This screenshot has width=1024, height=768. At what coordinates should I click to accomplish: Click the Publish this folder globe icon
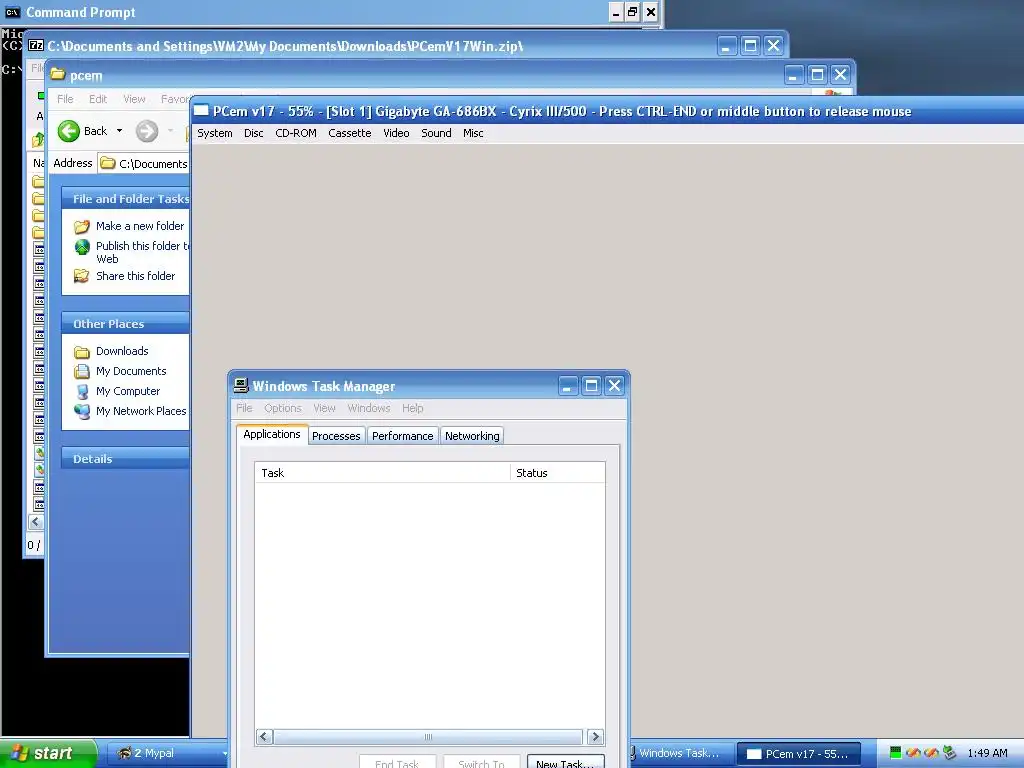click(x=82, y=247)
